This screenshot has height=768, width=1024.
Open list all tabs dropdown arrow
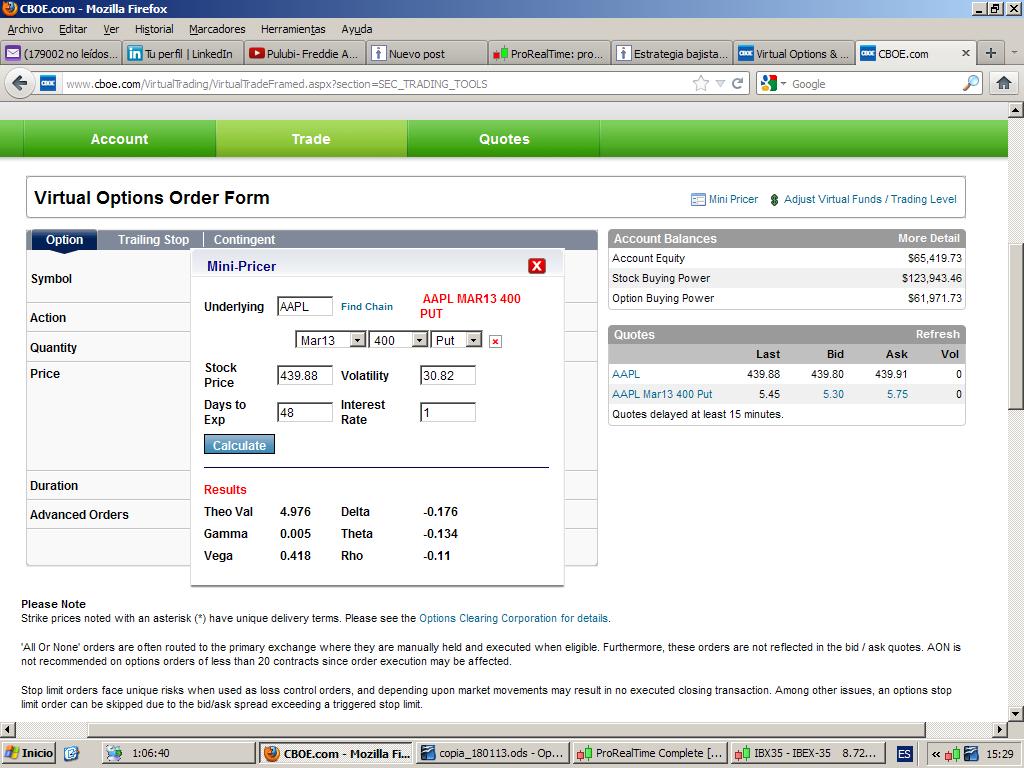point(1014,53)
